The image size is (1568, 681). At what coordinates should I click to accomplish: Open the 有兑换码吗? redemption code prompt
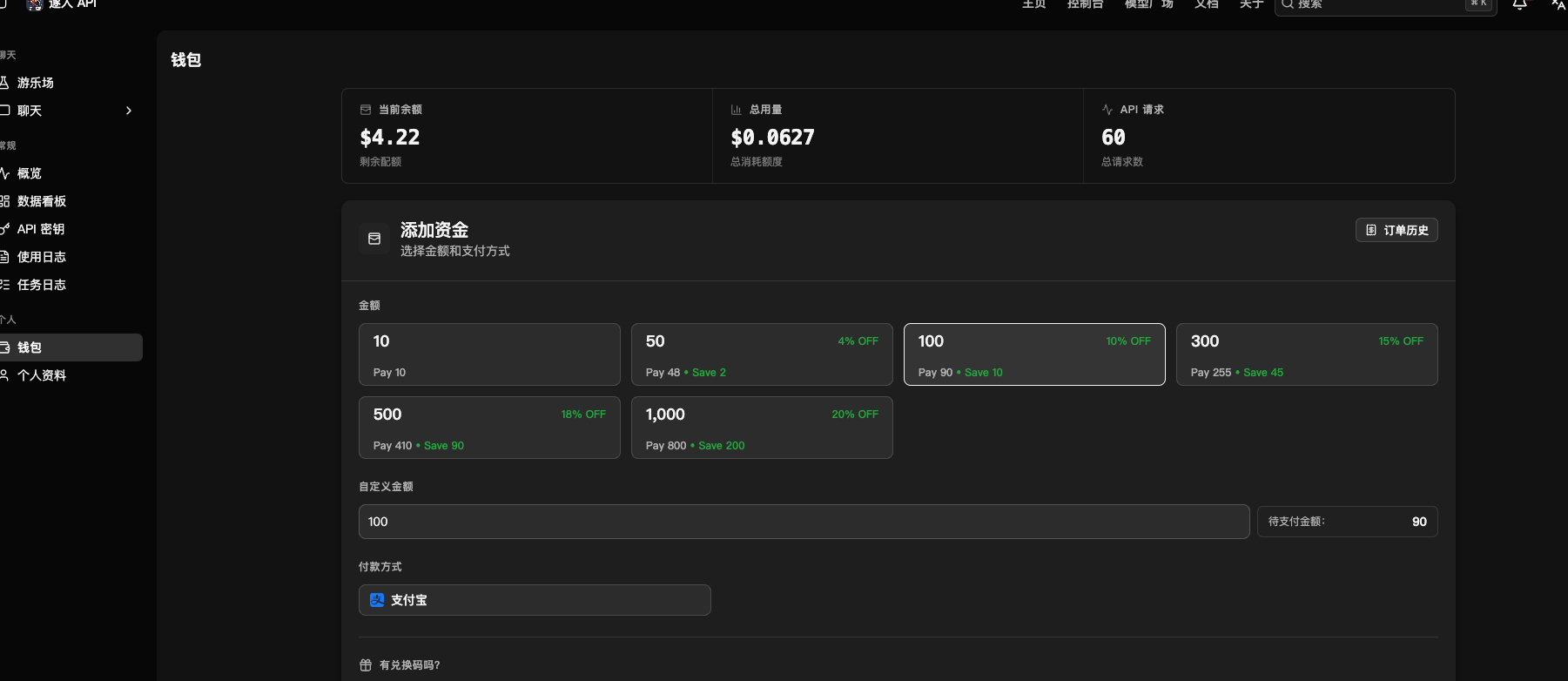point(410,665)
